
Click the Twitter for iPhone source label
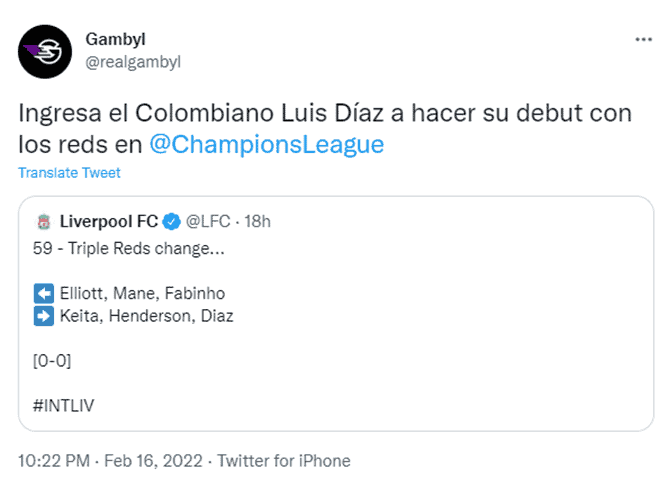click(x=284, y=461)
